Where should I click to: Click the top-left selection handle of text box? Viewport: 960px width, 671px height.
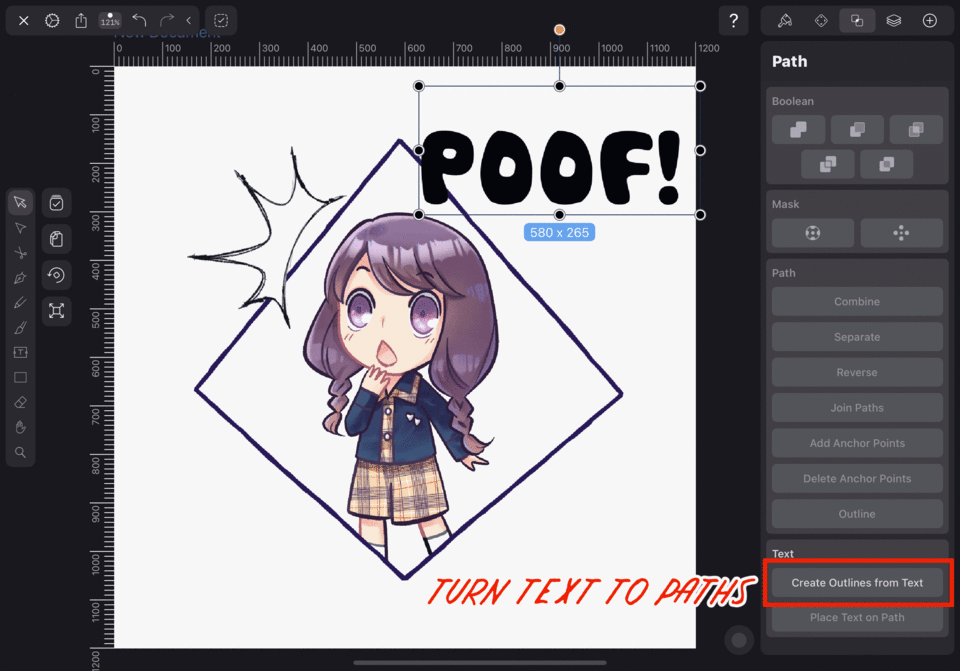[x=419, y=86]
